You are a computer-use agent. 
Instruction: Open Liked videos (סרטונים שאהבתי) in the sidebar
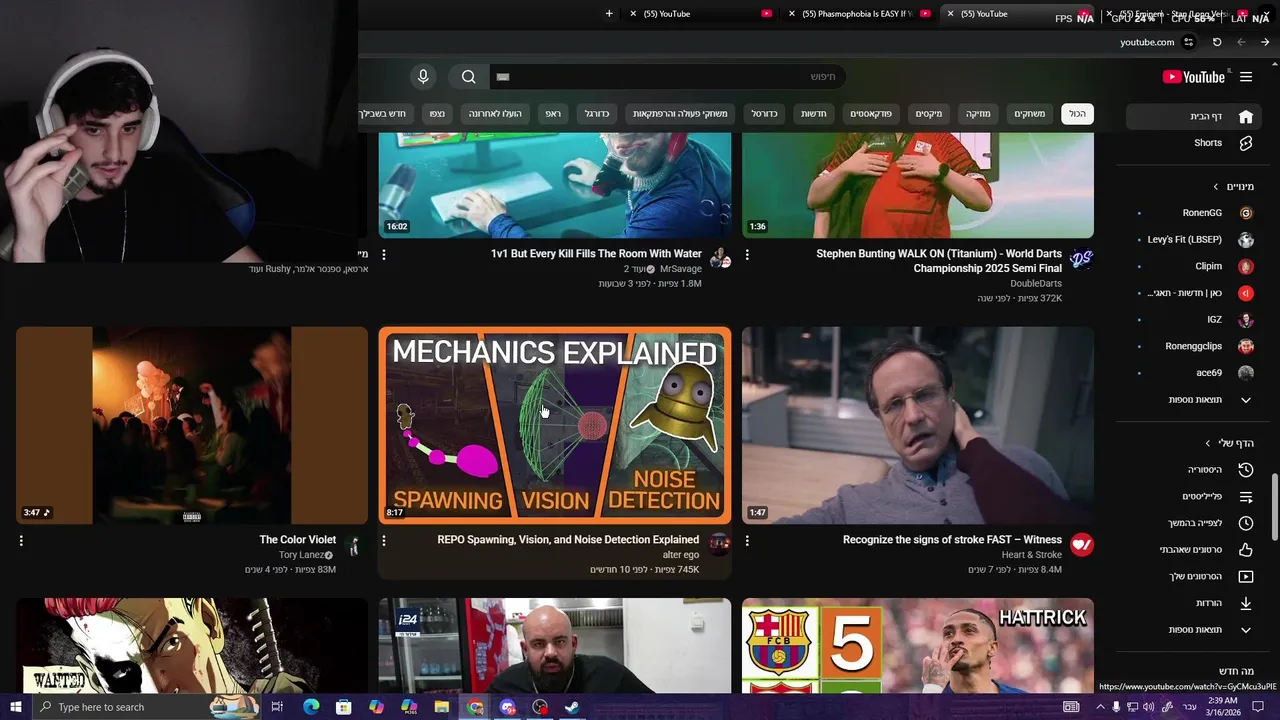(1192, 550)
